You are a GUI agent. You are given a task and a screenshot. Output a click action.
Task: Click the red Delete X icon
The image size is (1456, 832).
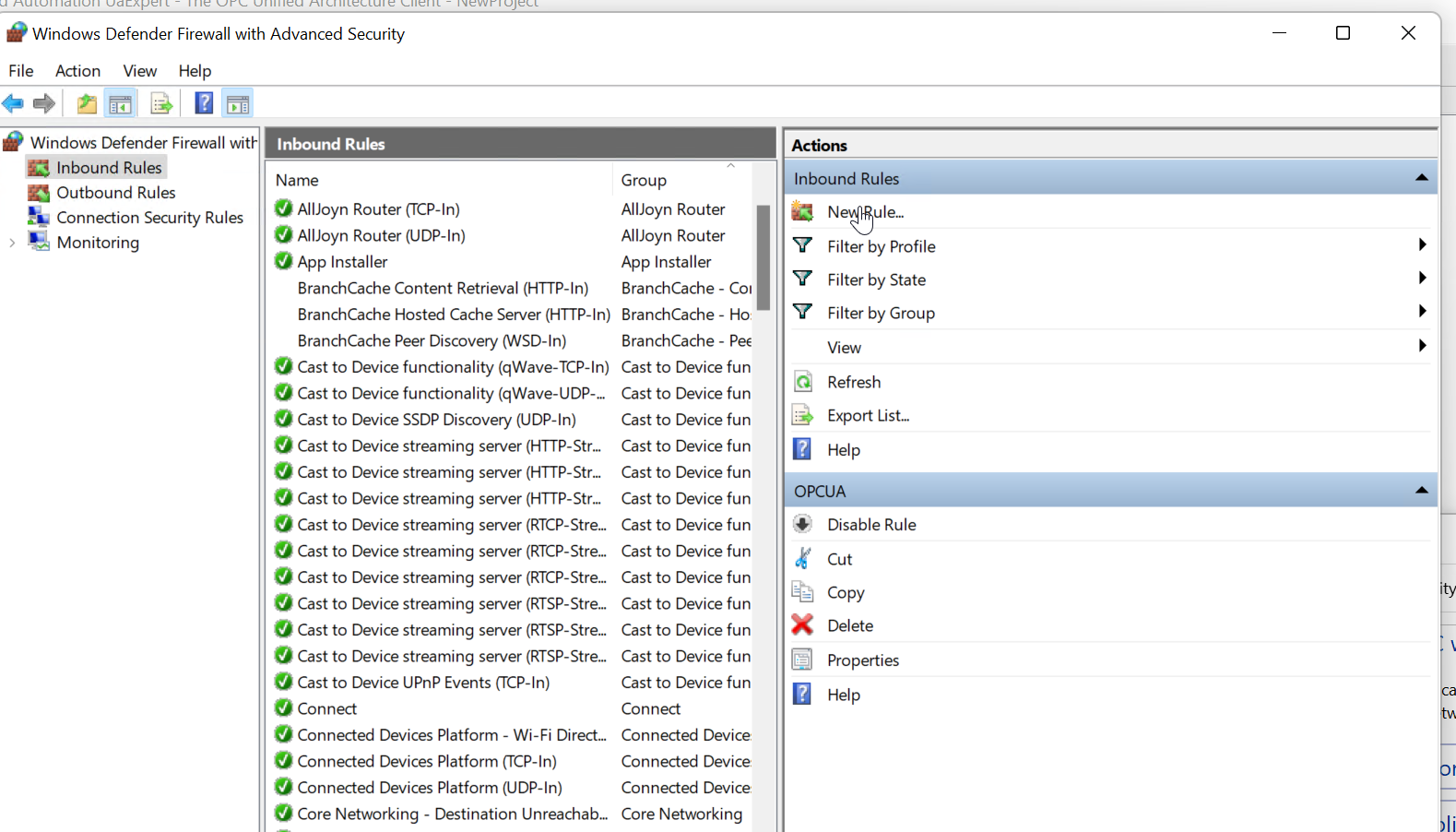coord(803,624)
